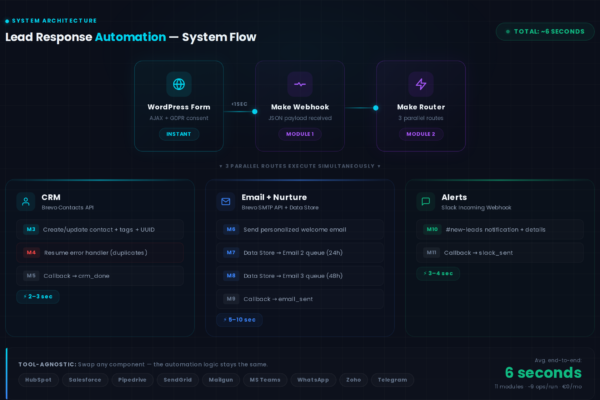This screenshot has width=600, height=400.
Task: Click the MODULE 2 badge on Make Router
Action: (420, 134)
